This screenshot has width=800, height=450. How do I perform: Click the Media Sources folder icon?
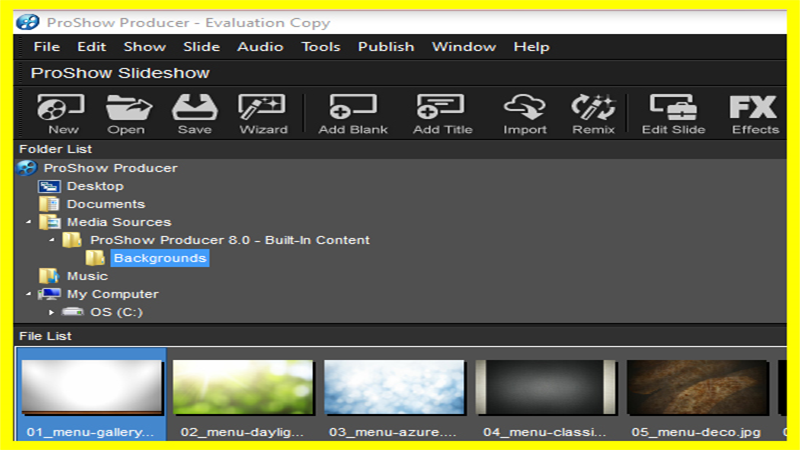(49, 222)
